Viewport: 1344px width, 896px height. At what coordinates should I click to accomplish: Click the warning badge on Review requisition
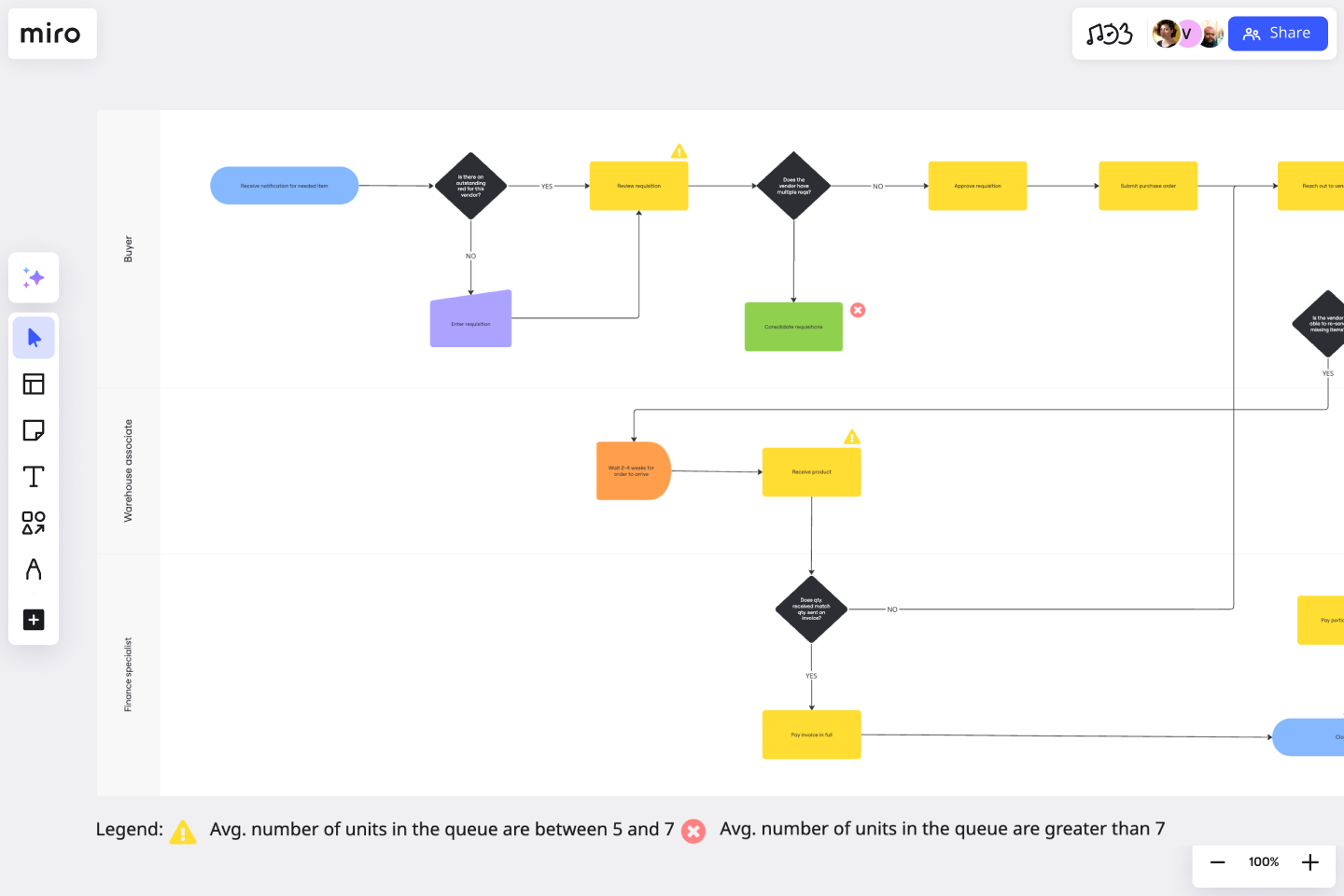679,149
